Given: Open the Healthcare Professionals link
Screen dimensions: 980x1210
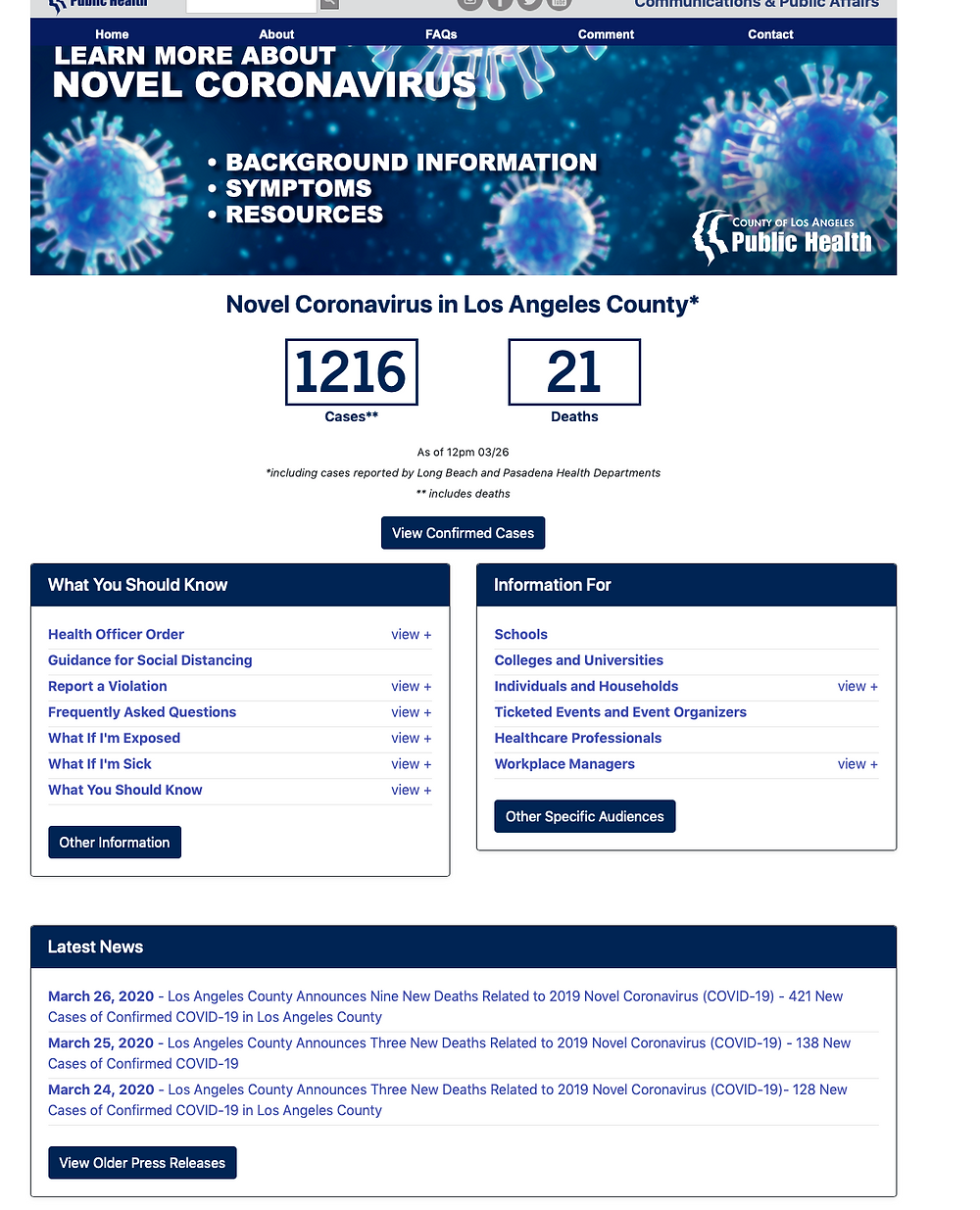Looking at the screenshot, I should click(577, 739).
